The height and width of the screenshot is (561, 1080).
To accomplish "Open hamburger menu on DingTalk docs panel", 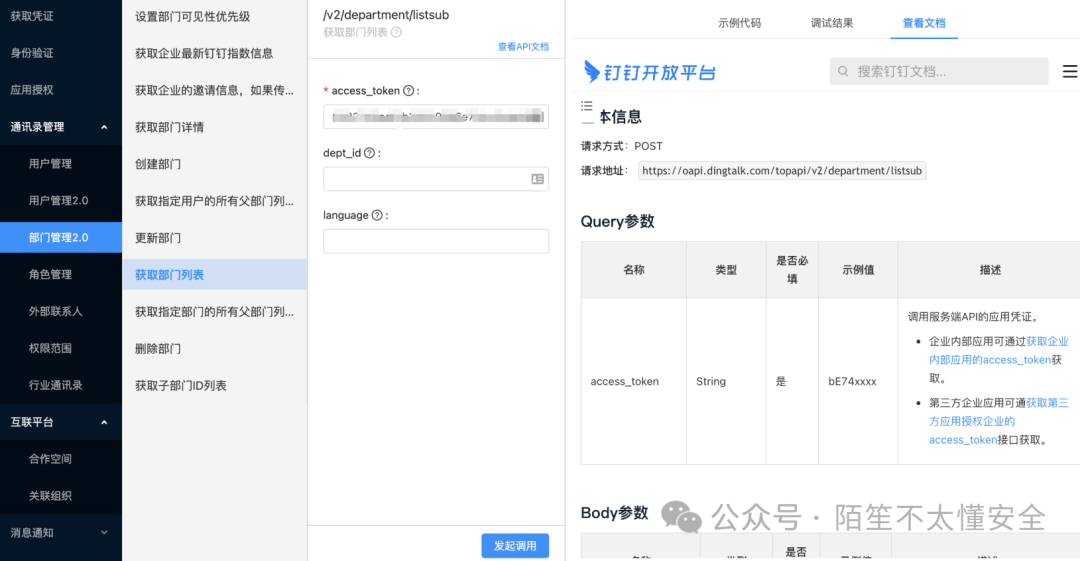I will click(x=1070, y=71).
